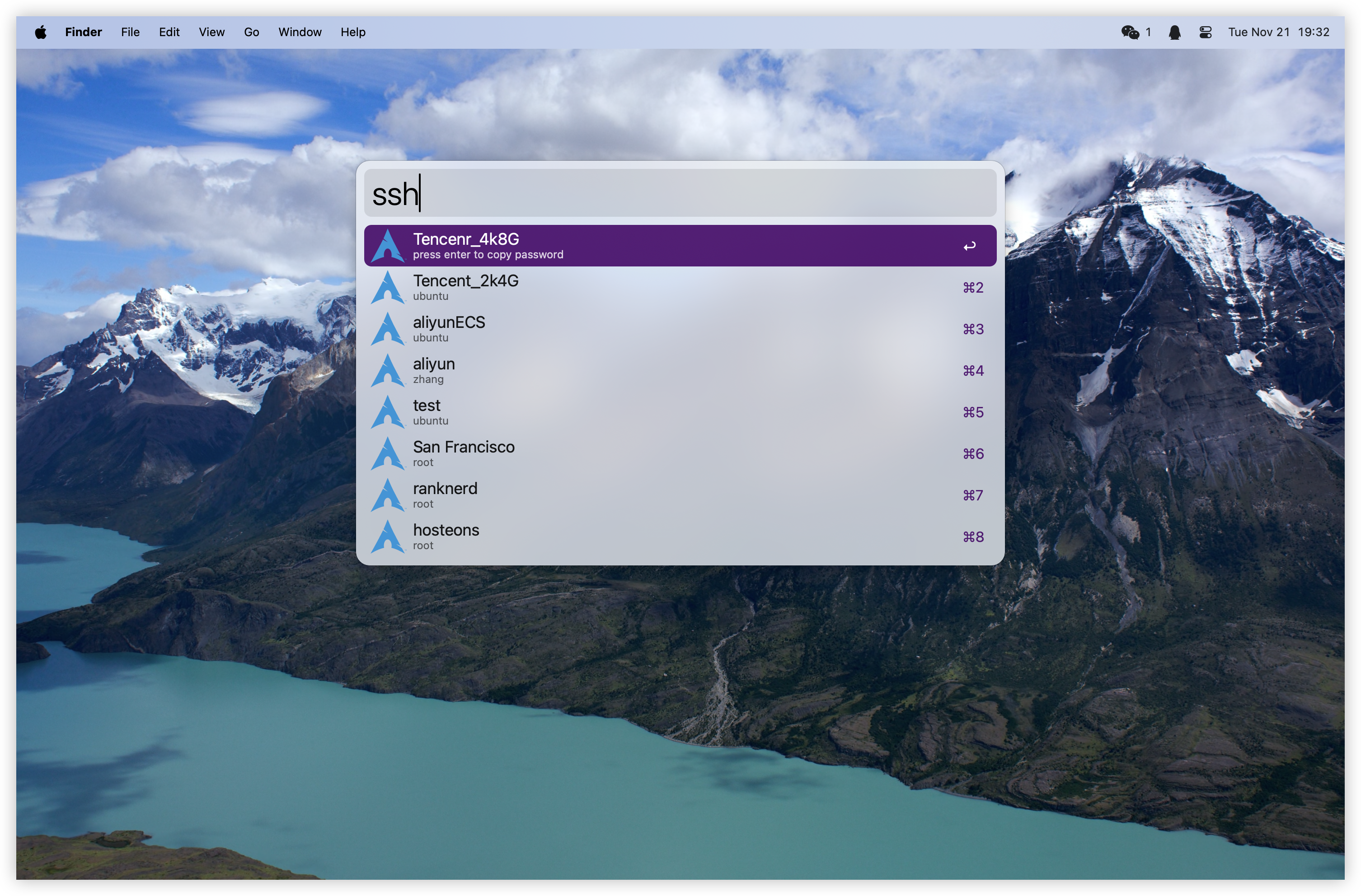Click the icon beside Tencent_2k4G
Viewport: 1361px width, 896px height.
[x=388, y=287]
